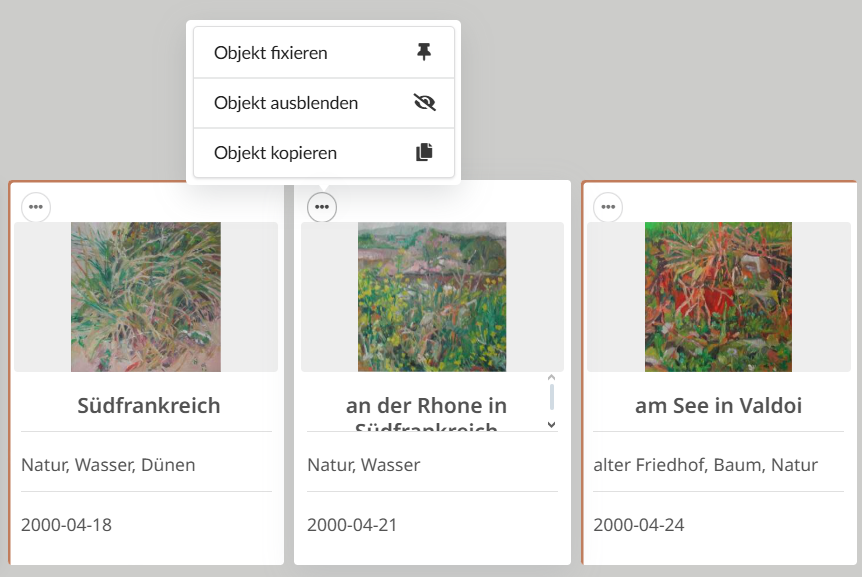Click the three-dots button on Rhone card

(322, 207)
